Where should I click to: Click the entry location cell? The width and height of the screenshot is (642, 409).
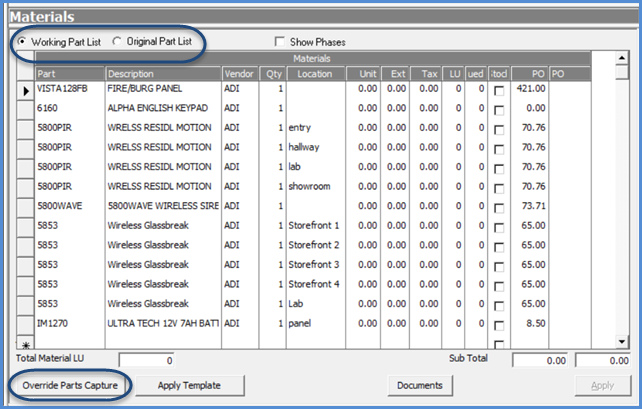click(x=316, y=128)
